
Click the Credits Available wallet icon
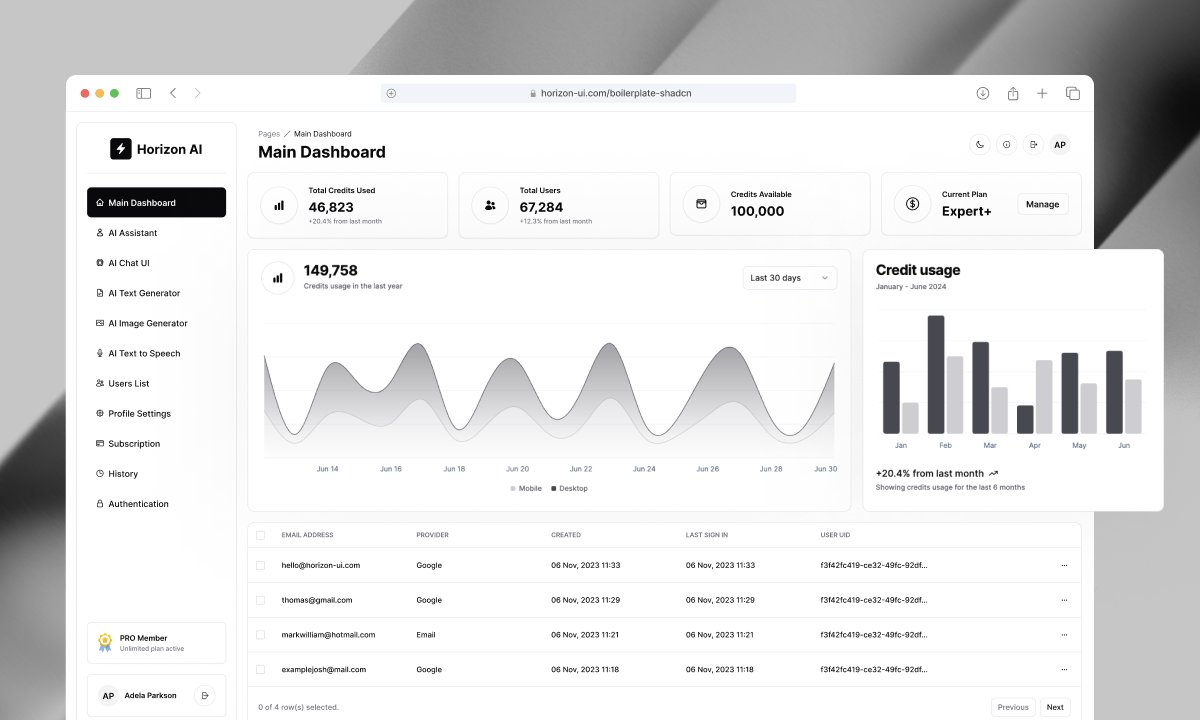coord(701,204)
